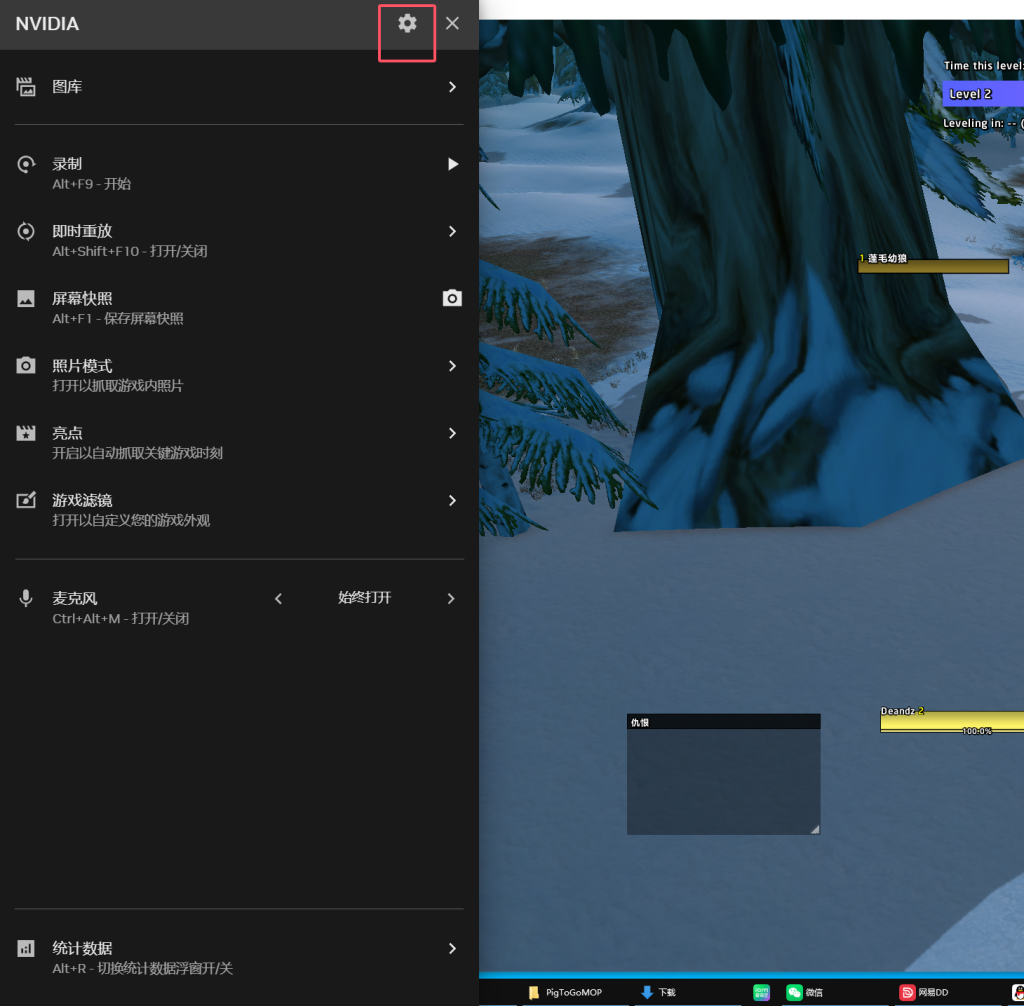Image resolution: width=1024 pixels, height=1006 pixels.
Task: Open 微信 WeChat from the taskbar
Action: coord(804,992)
